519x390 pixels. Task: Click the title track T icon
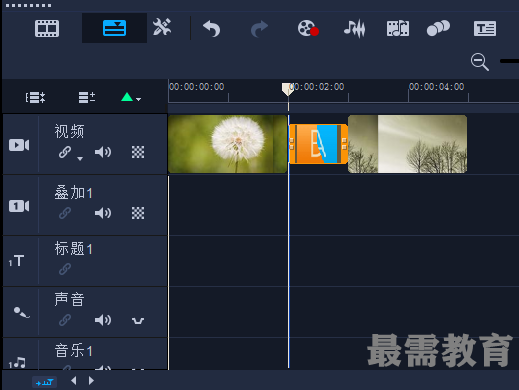pos(17,261)
